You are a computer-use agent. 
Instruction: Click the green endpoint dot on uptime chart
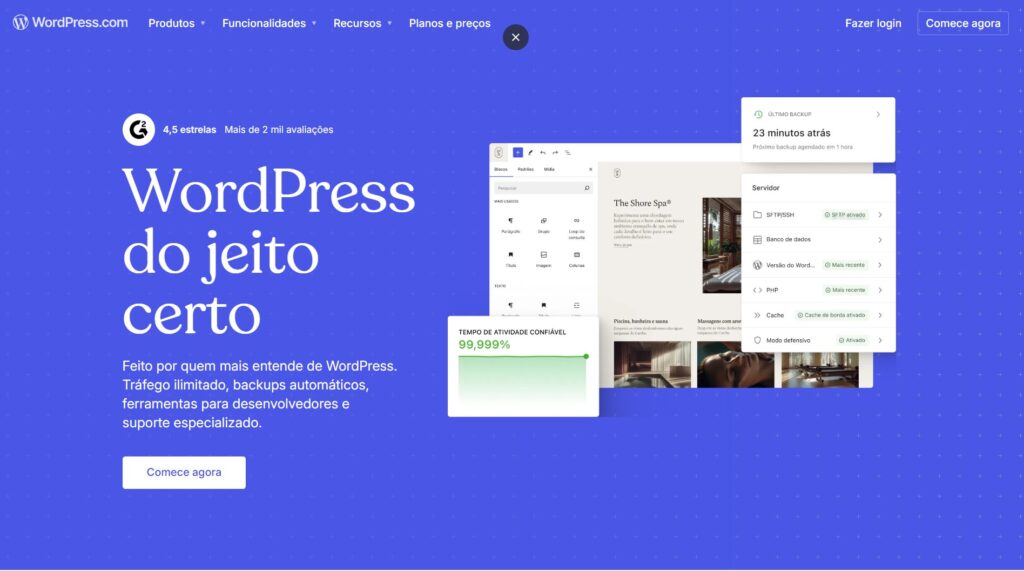586,356
